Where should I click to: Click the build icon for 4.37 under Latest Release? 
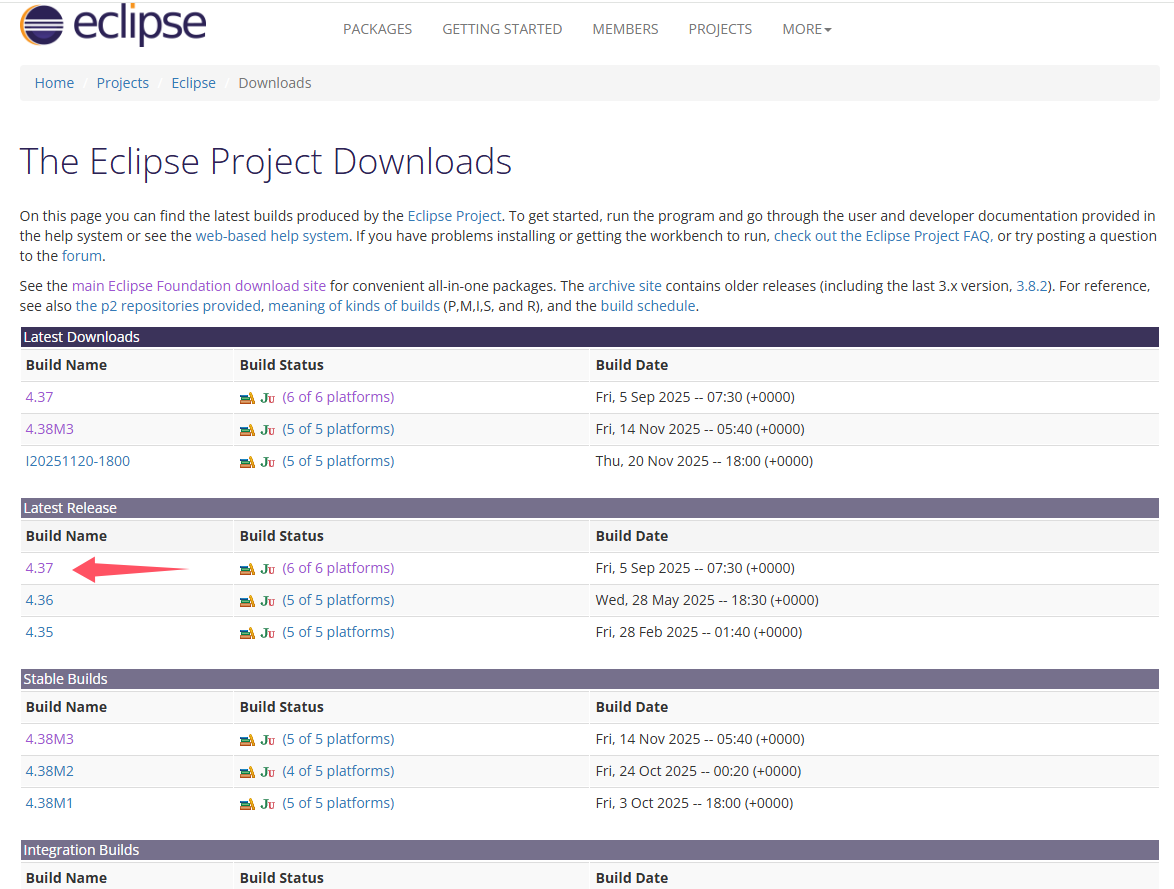[x=247, y=570]
